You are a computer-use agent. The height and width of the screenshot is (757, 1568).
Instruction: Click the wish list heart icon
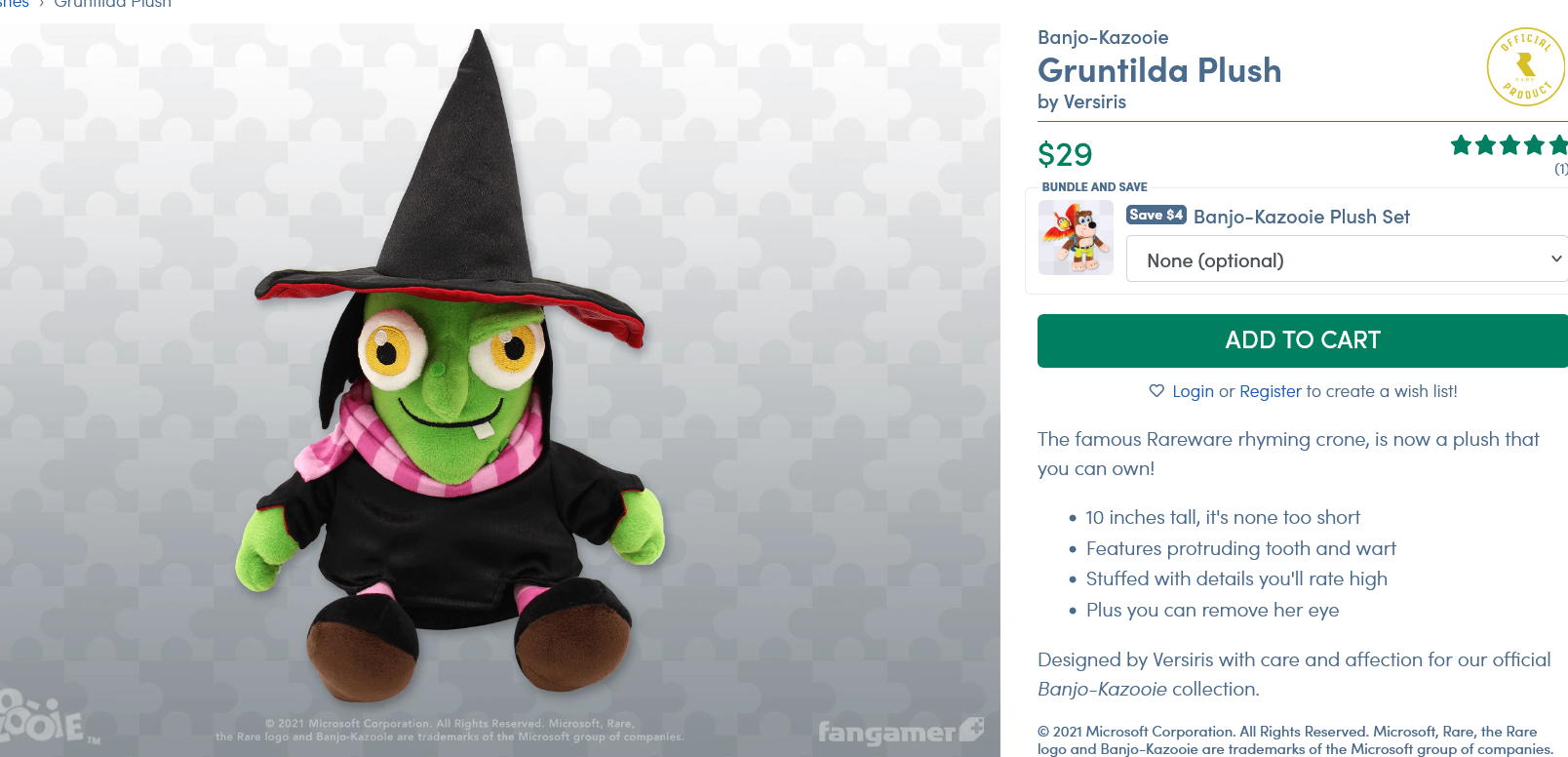coord(1156,391)
